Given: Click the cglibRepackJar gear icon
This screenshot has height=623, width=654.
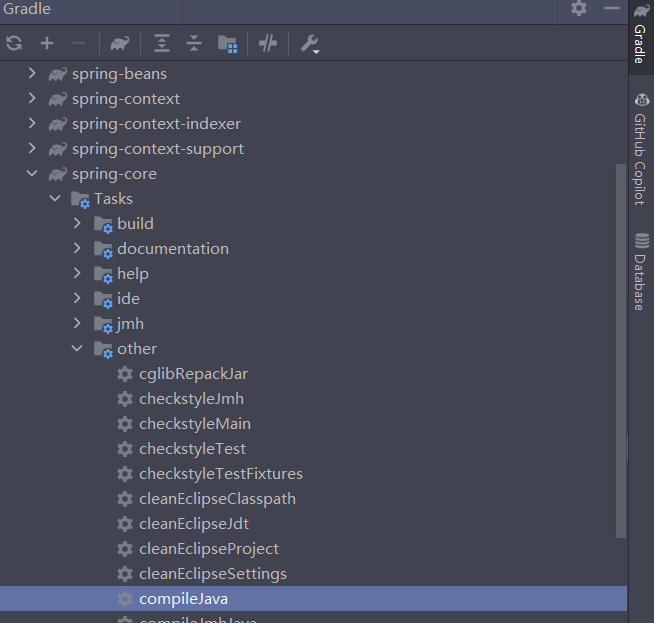Looking at the screenshot, I should click(x=125, y=374).
